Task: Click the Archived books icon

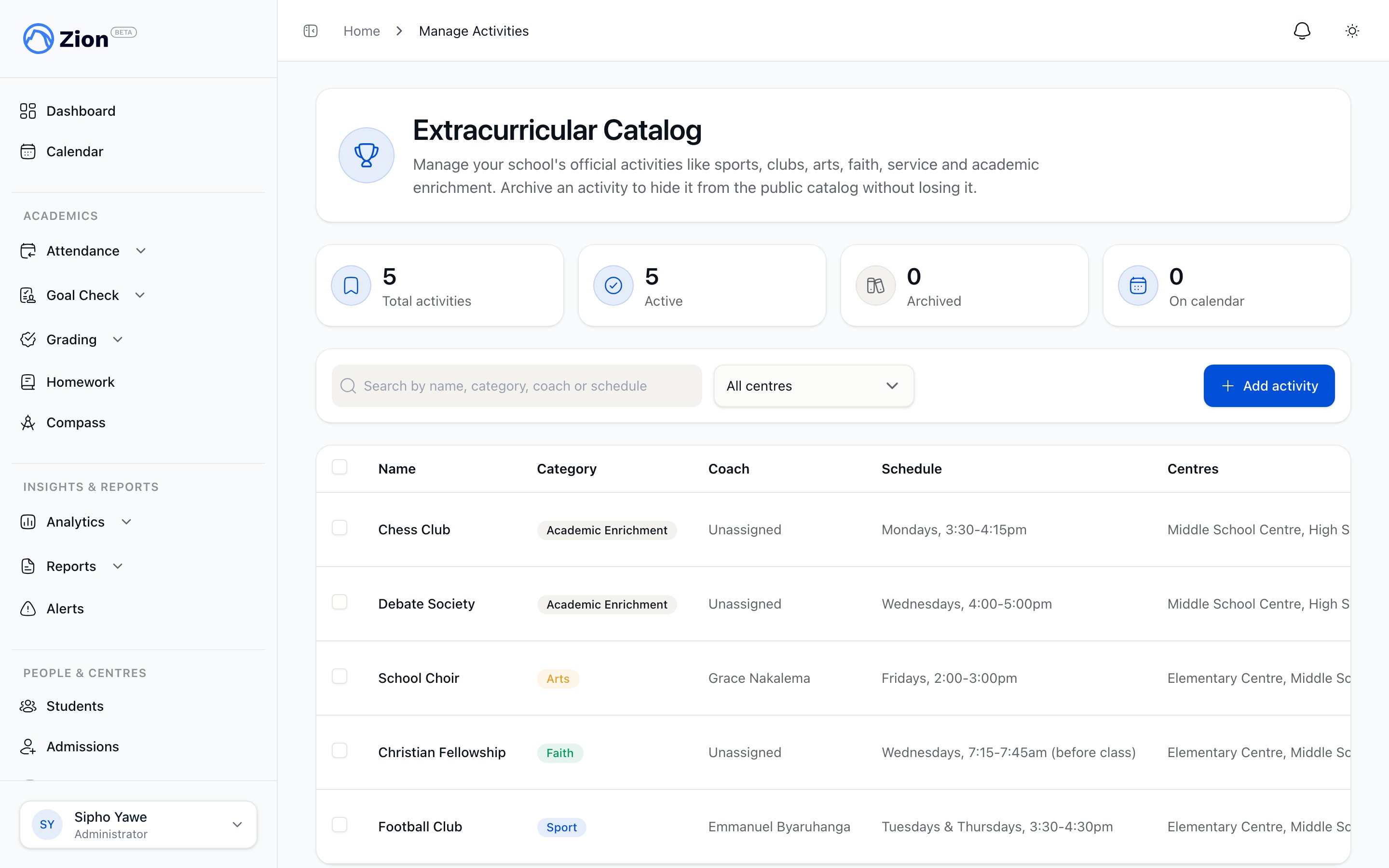Action: tap(875, 285)
